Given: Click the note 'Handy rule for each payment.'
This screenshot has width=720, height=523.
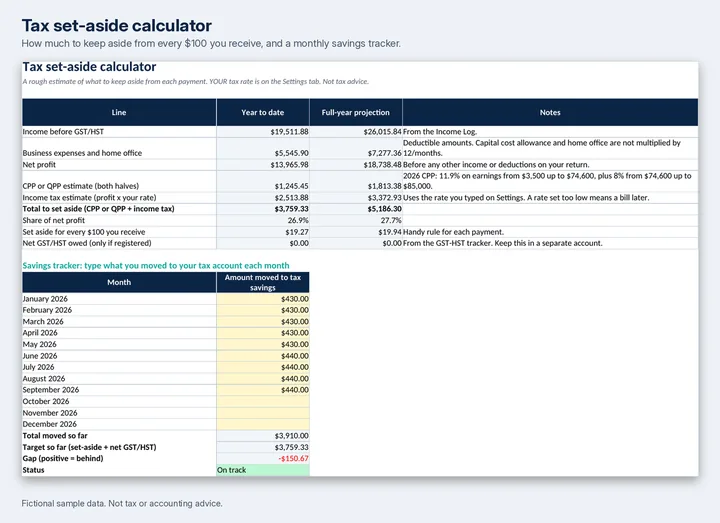Looking at the screenshot, I should coord(453,232).
